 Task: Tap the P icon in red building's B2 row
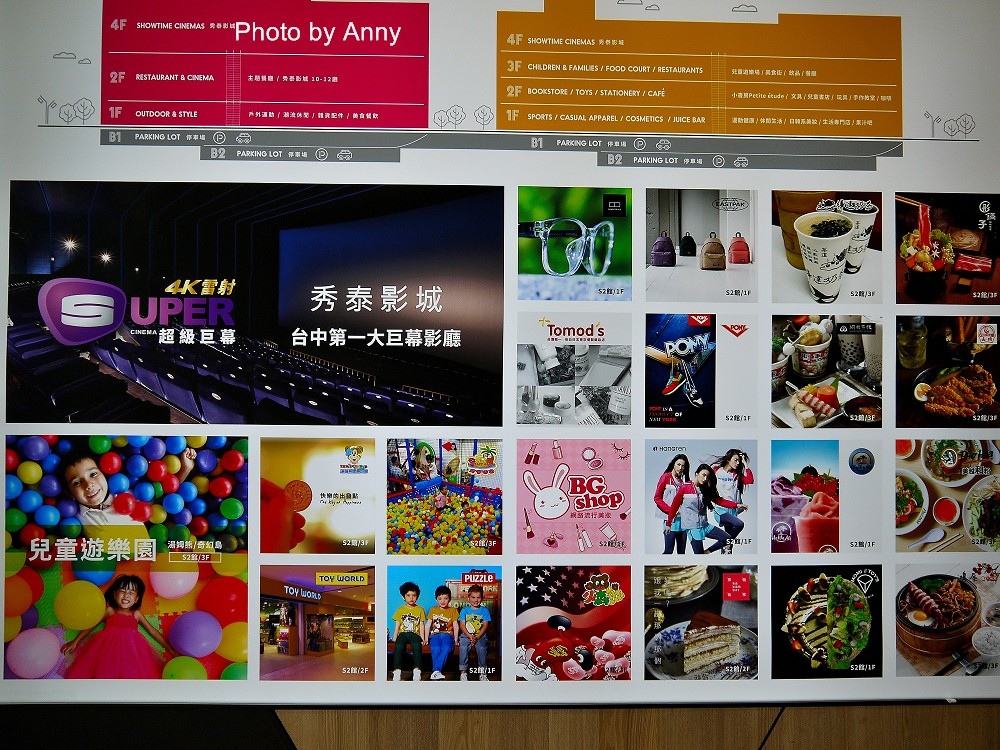pos(322,154)
